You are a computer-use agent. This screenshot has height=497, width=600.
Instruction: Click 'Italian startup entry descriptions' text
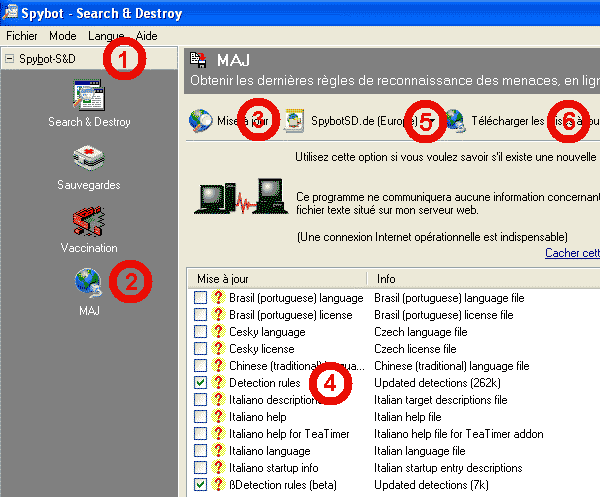coord(448,468)
